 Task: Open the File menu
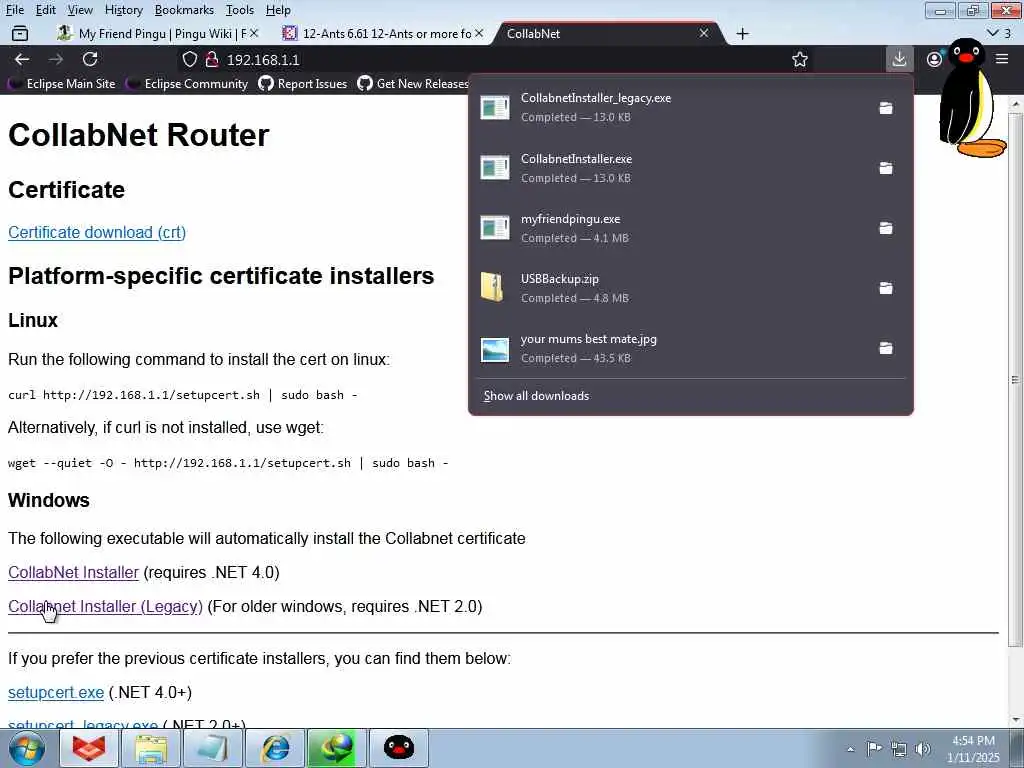[14, 10]
